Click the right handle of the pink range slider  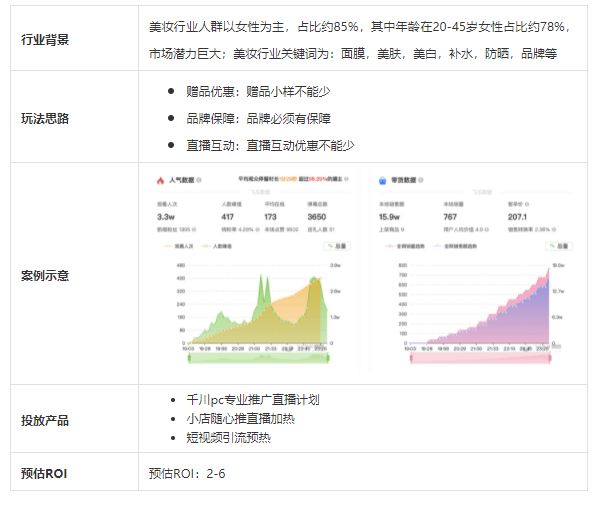549,358
